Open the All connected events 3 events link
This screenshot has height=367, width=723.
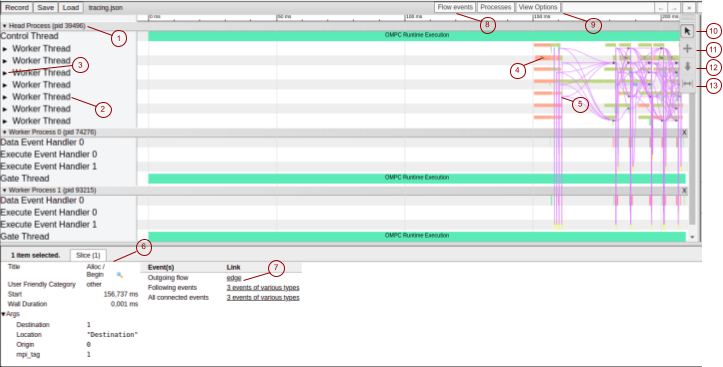263,298
